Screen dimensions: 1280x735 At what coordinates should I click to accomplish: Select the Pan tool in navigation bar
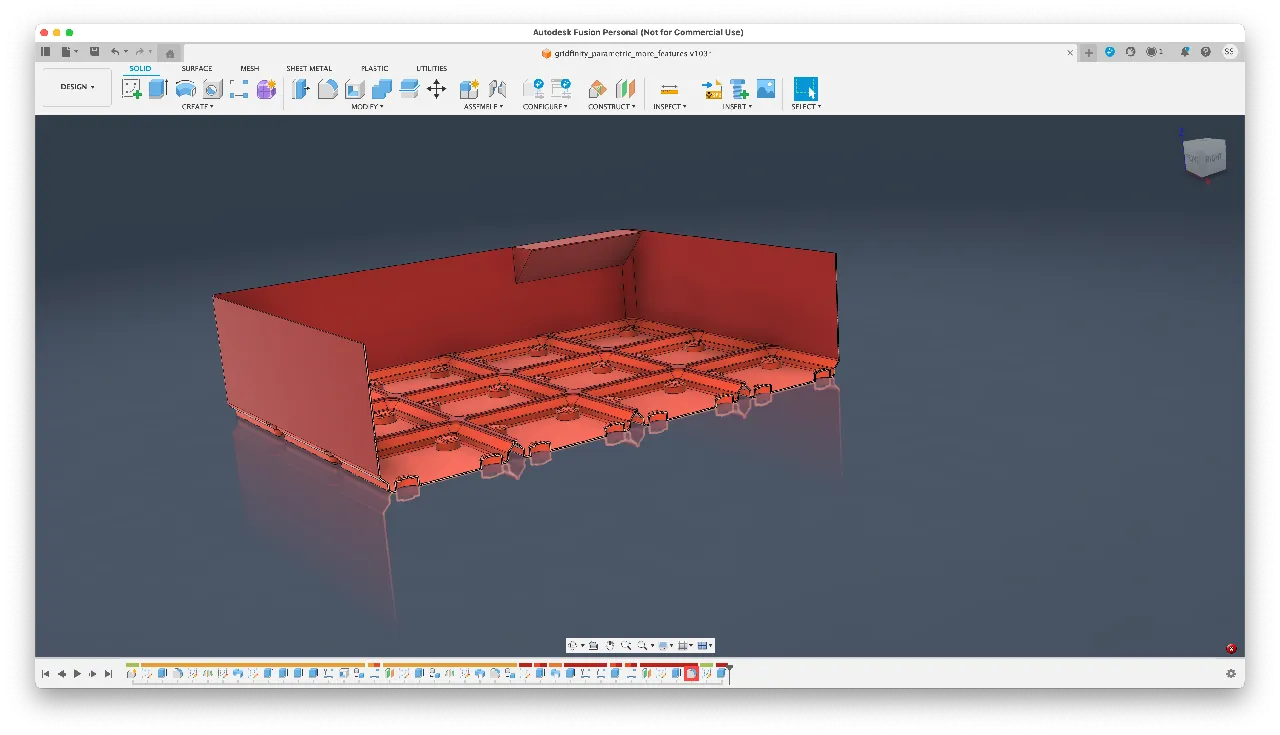pos(610,645)
